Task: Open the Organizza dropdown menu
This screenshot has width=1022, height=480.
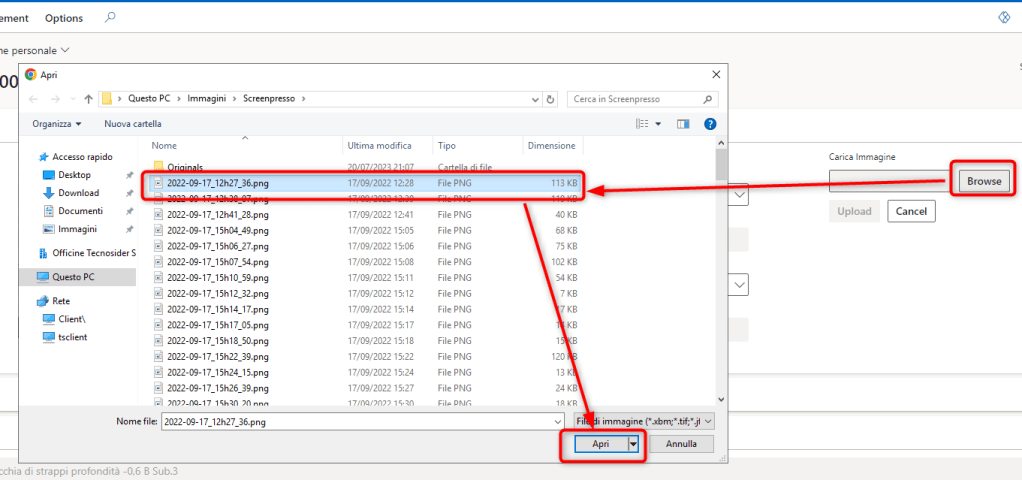Action: (x=57, y=124)
